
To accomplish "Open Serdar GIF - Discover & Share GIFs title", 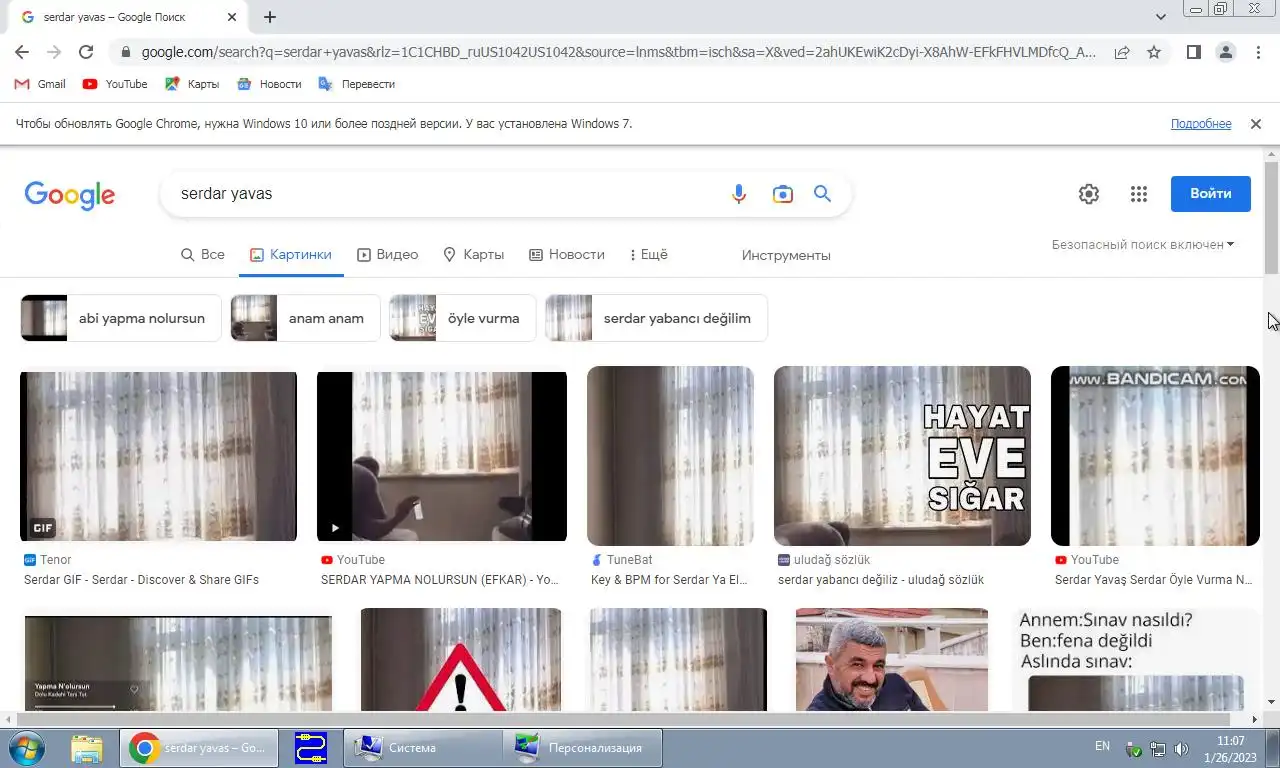I will [141, 580].
